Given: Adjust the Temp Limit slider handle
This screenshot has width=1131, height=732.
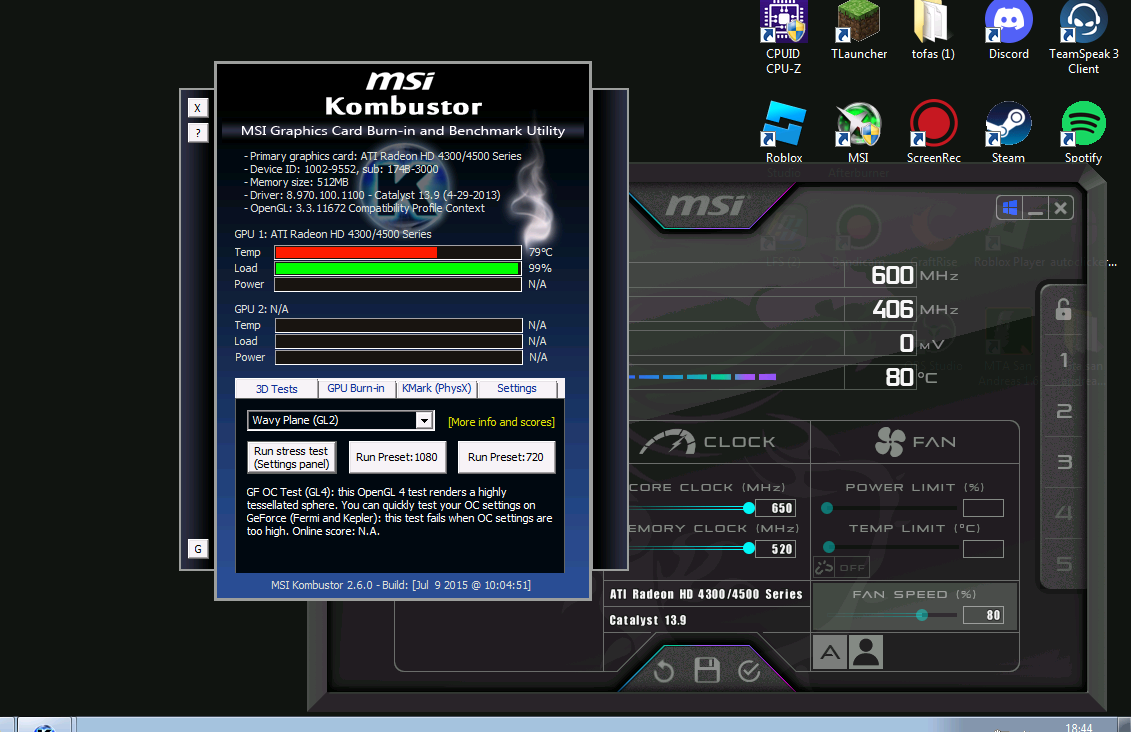Looking at the screenshot, I should 829,547.
